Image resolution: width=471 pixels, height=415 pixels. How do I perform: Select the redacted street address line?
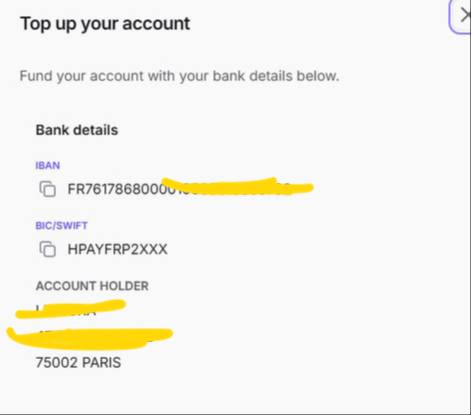point(89,338)
